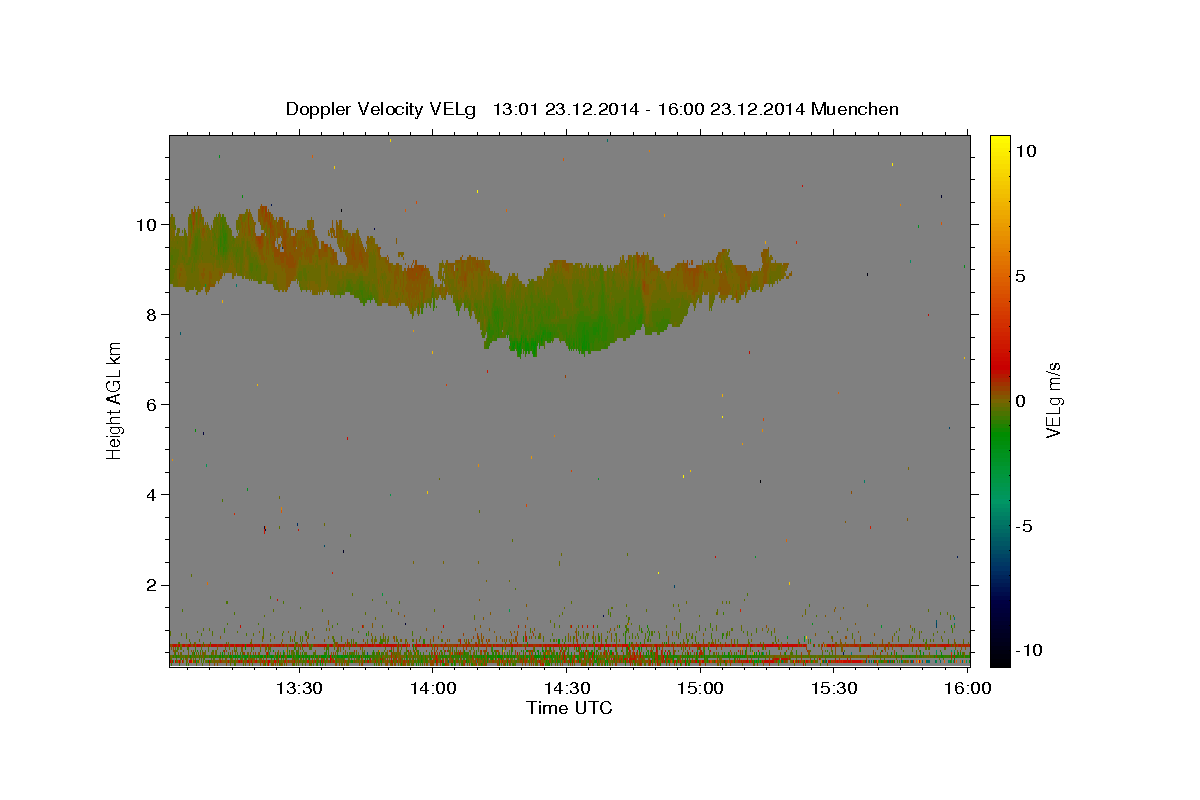
Task: Click the colorbar value -5 label
Action: [x=1023, y=526]
